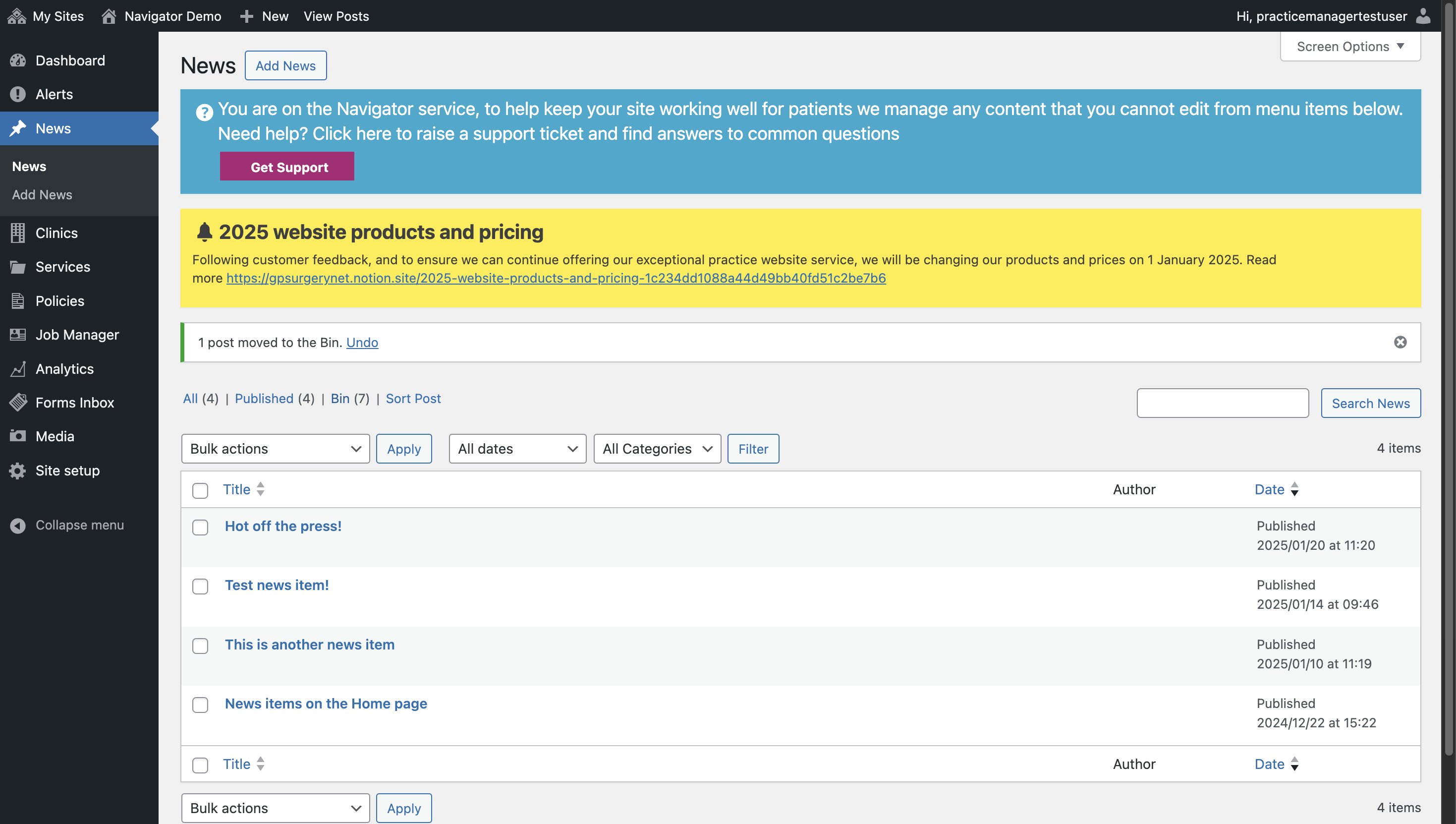1456x824 pixels.
Task: Open Dashboard gauge icon in sidebar
Action: [17, 60]
